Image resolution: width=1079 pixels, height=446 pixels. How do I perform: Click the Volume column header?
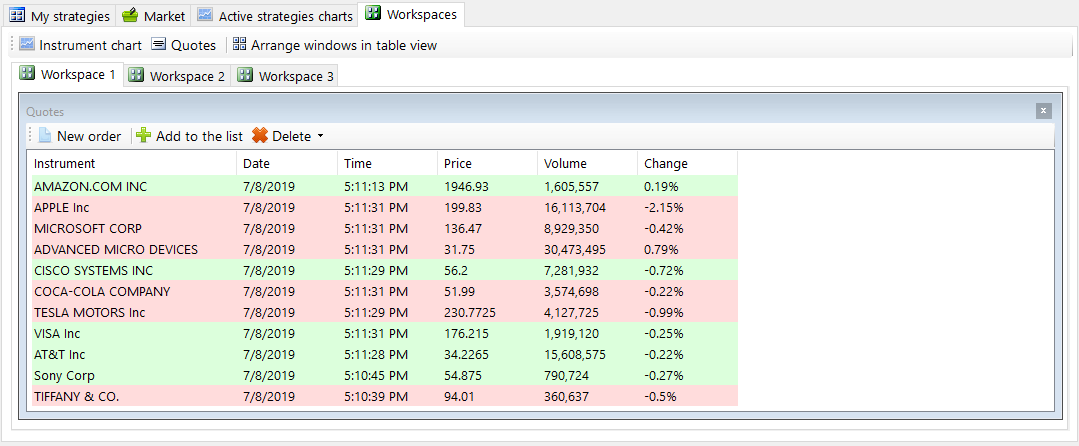(x=565, y=163)
